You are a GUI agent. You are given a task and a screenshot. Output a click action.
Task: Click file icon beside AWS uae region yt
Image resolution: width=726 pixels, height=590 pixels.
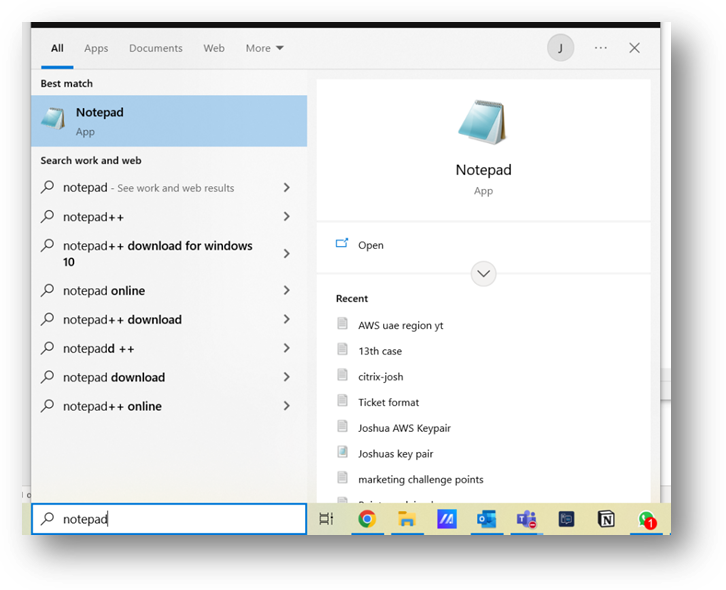point(342,323)
